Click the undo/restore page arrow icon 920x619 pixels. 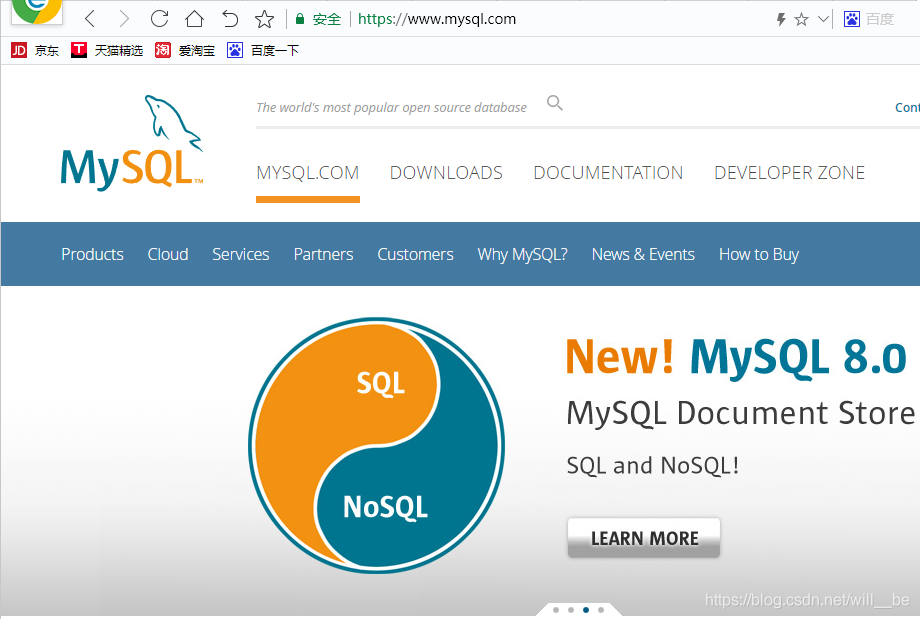coord(229,19)
